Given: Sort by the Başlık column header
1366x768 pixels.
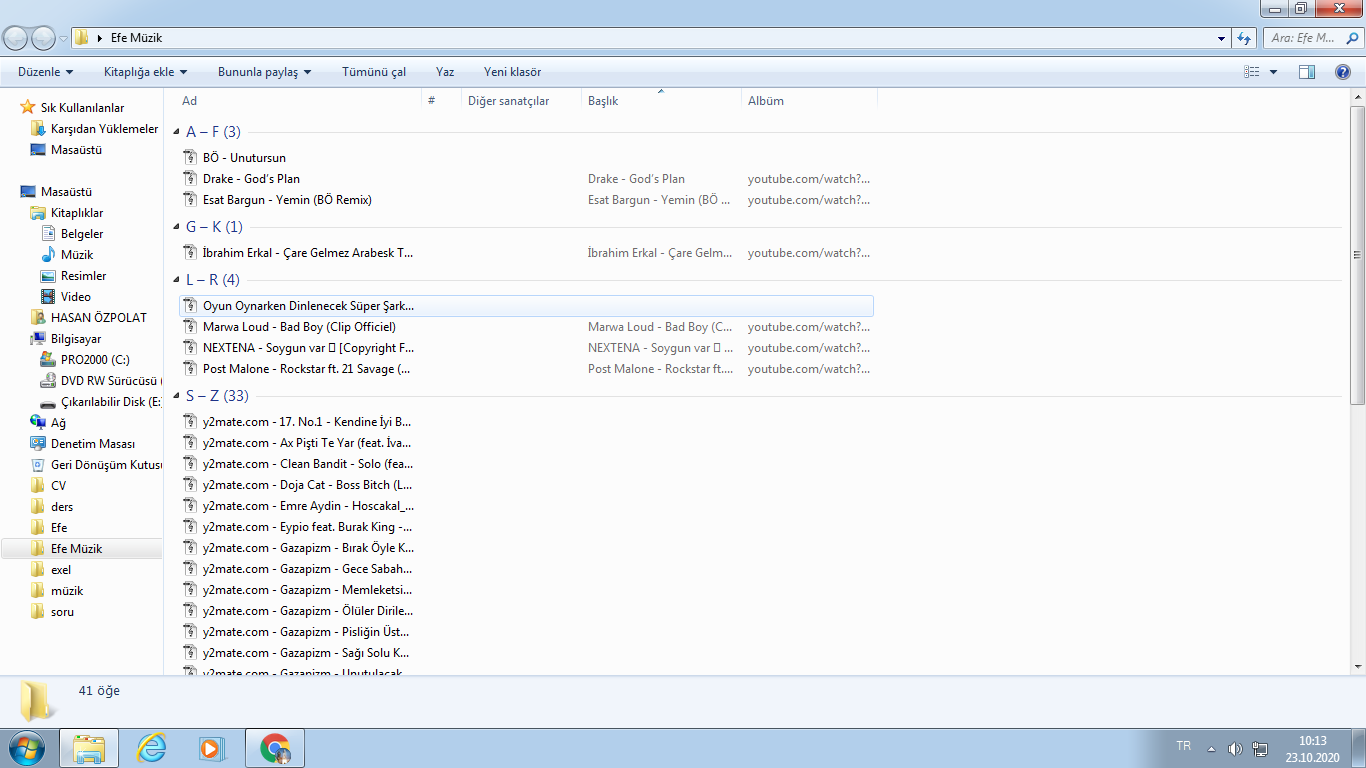Looking at the screenshot, I should click(662, 101).
